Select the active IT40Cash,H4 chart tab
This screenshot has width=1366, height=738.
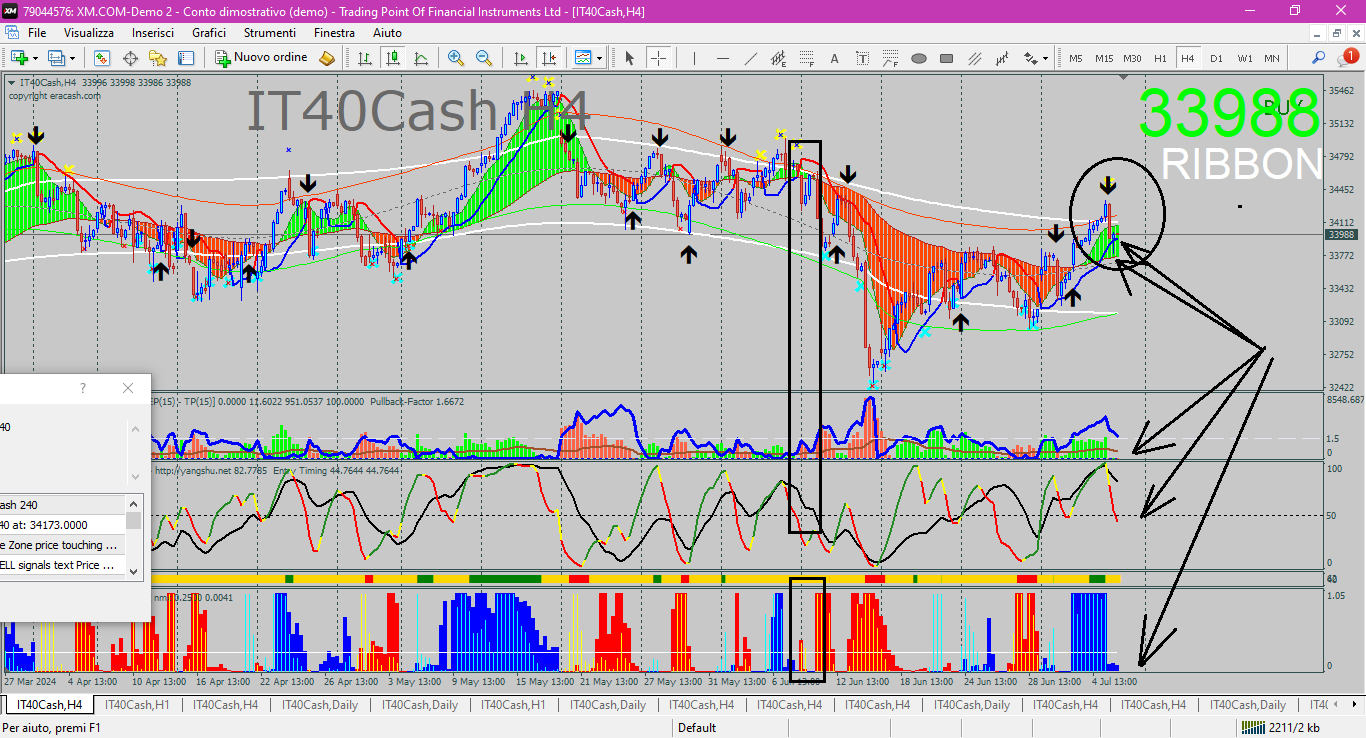point(49,705)
